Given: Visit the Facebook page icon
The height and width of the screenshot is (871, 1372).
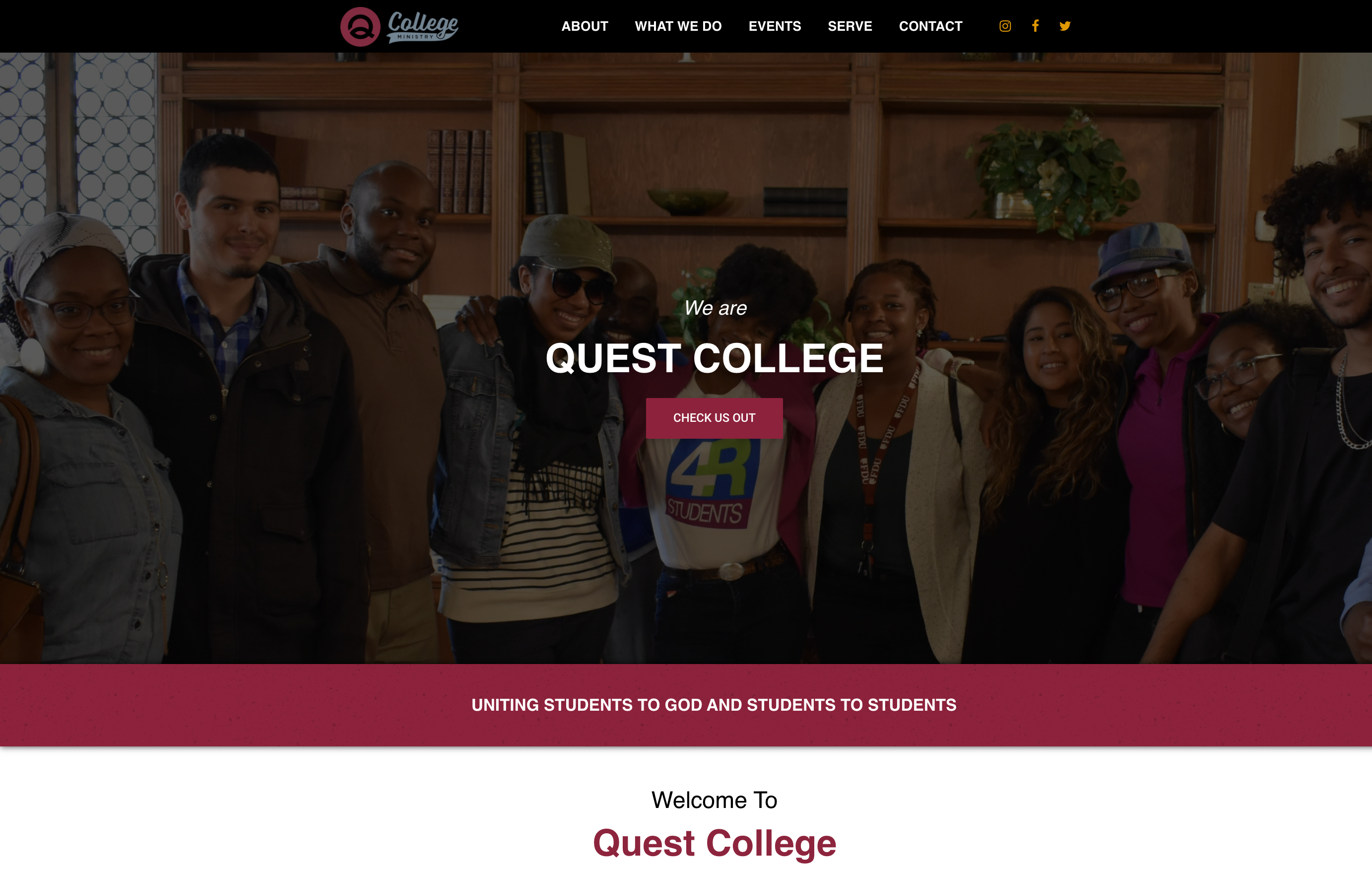Looking at the screenshot, I should [x=1035, y=26].
